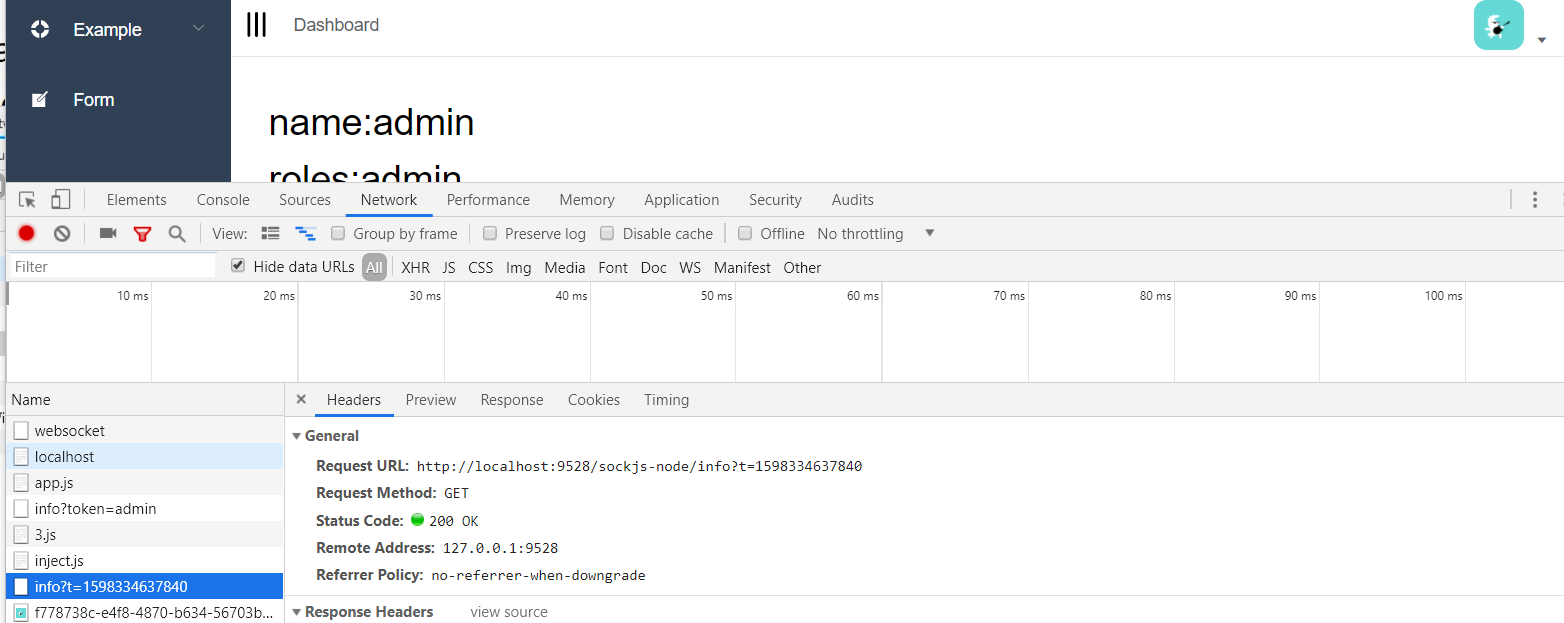
Task: Open the Cookies detail tab
Action: 594,399
